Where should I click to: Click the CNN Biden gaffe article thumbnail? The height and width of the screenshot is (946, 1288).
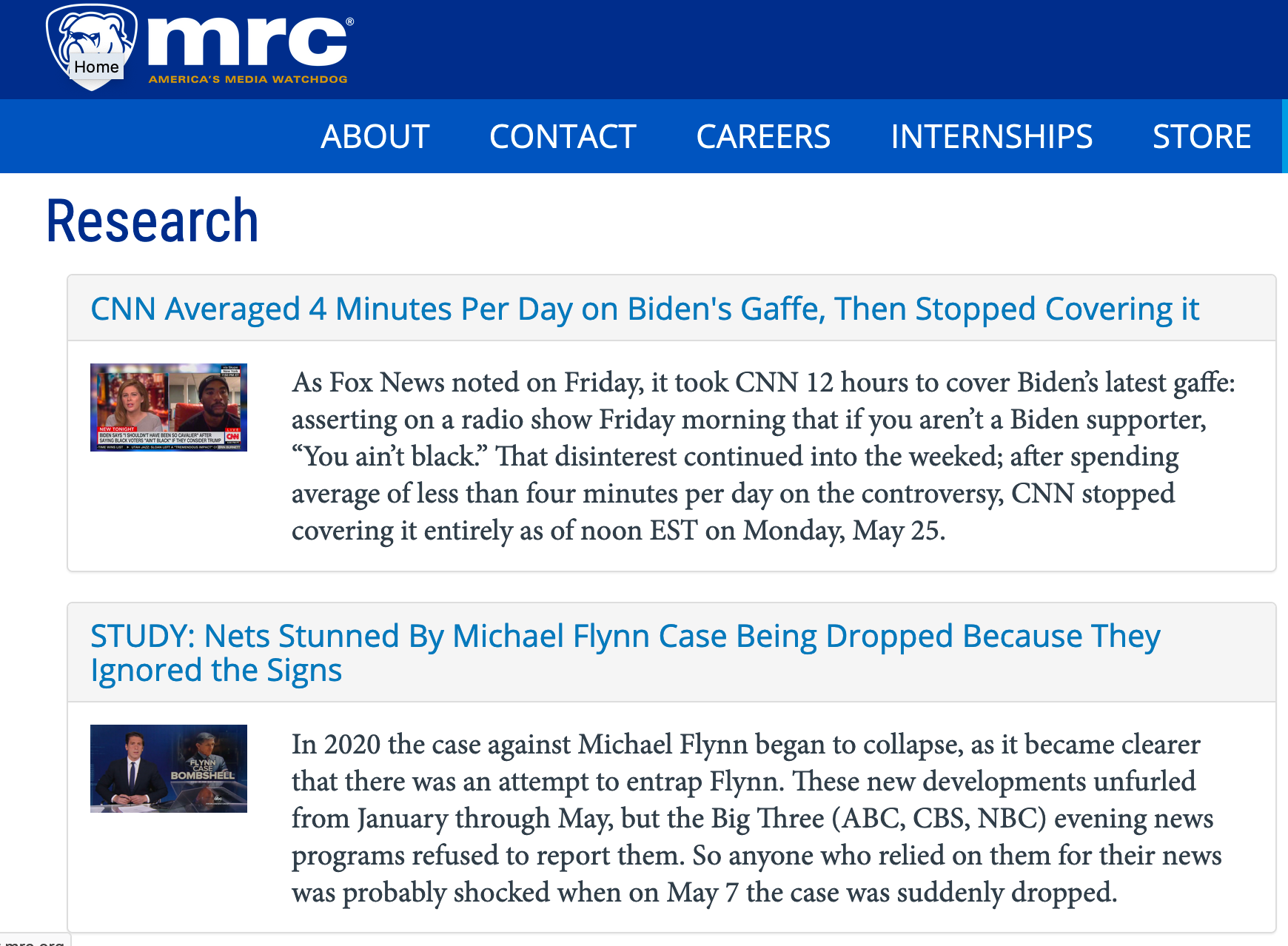169,407
